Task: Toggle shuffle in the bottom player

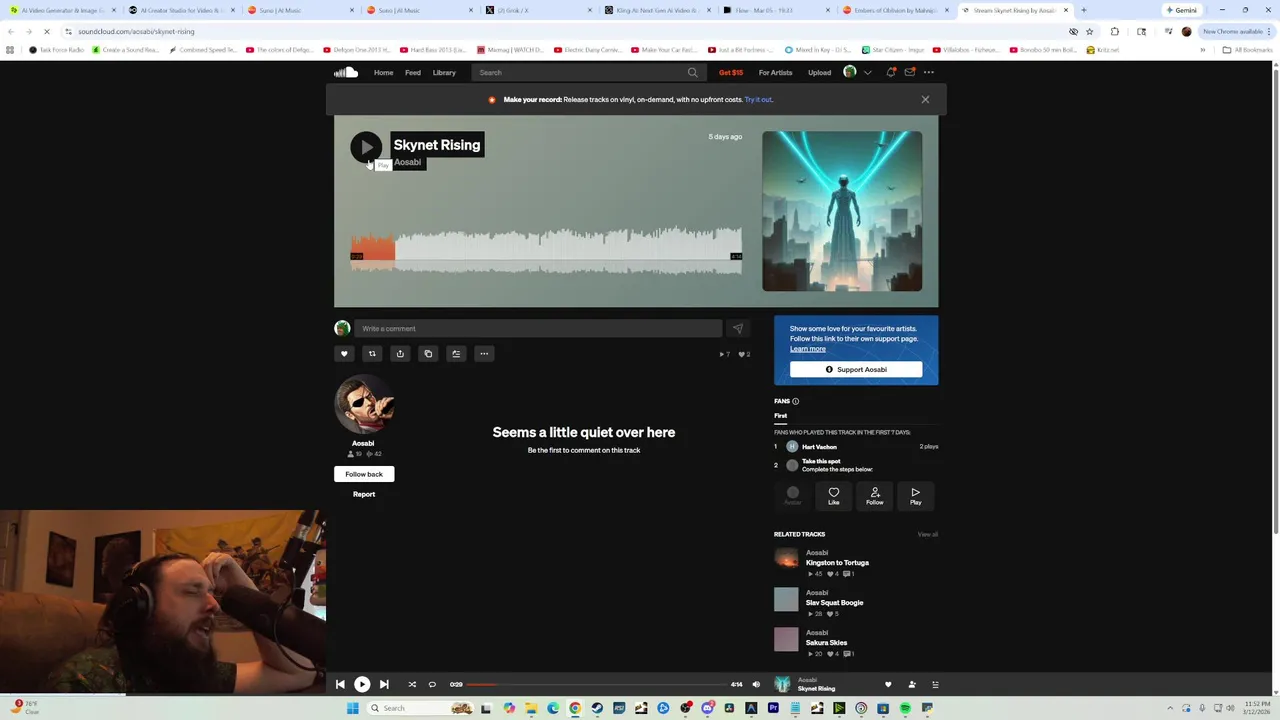Action: point(412,684)
